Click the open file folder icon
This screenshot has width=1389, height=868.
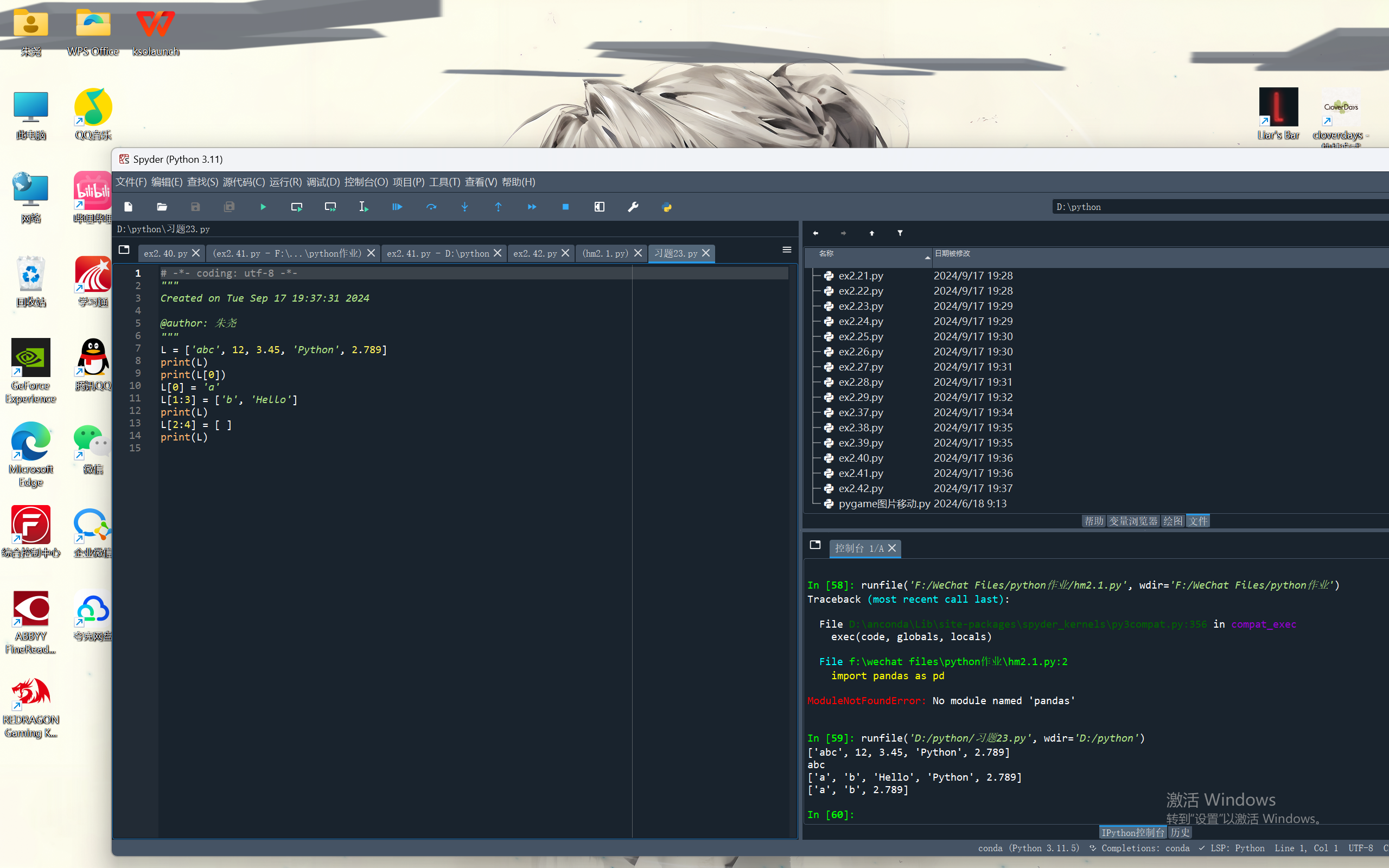(162, 207)
